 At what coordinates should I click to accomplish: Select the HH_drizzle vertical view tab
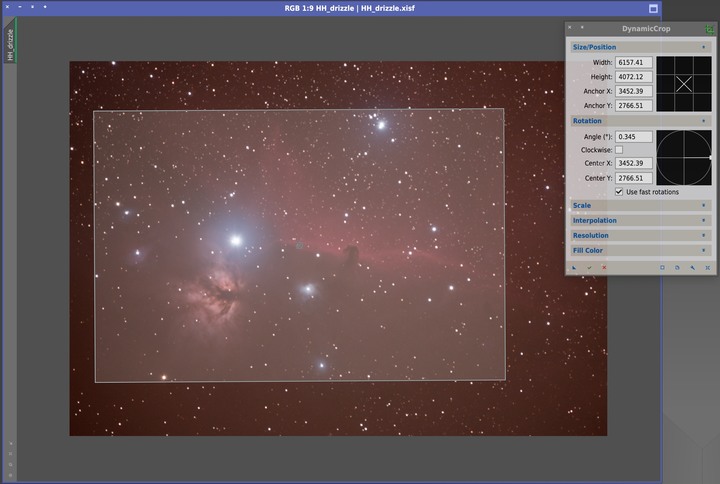[10, 44]
